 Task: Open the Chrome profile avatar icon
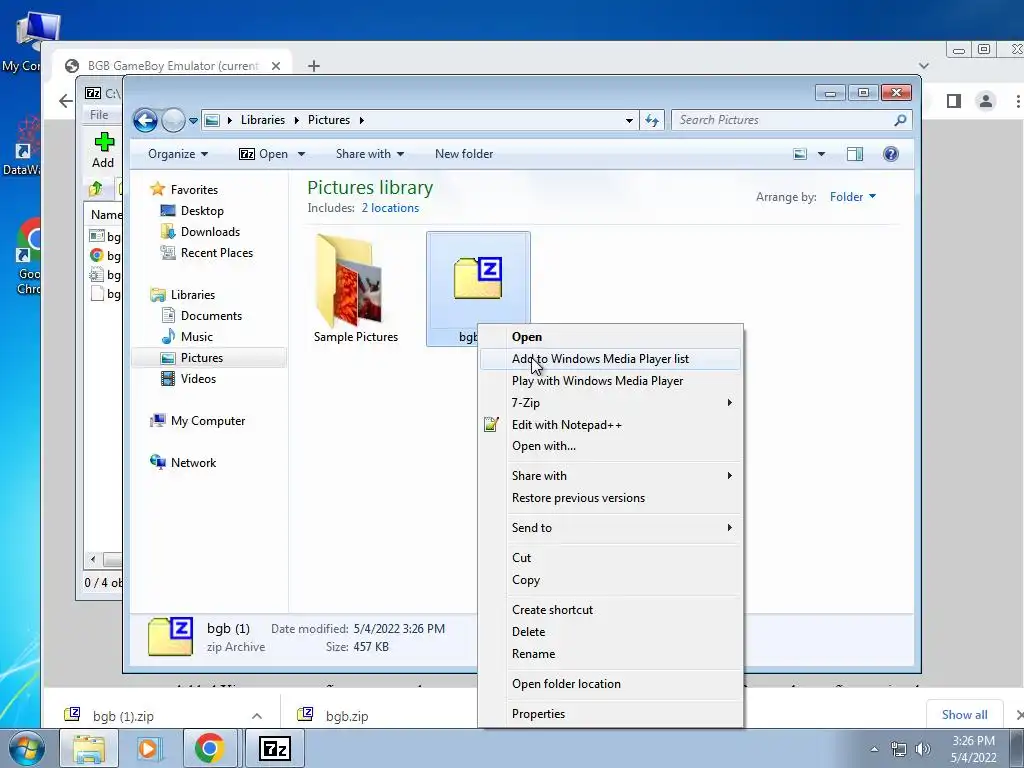(985, 101)
